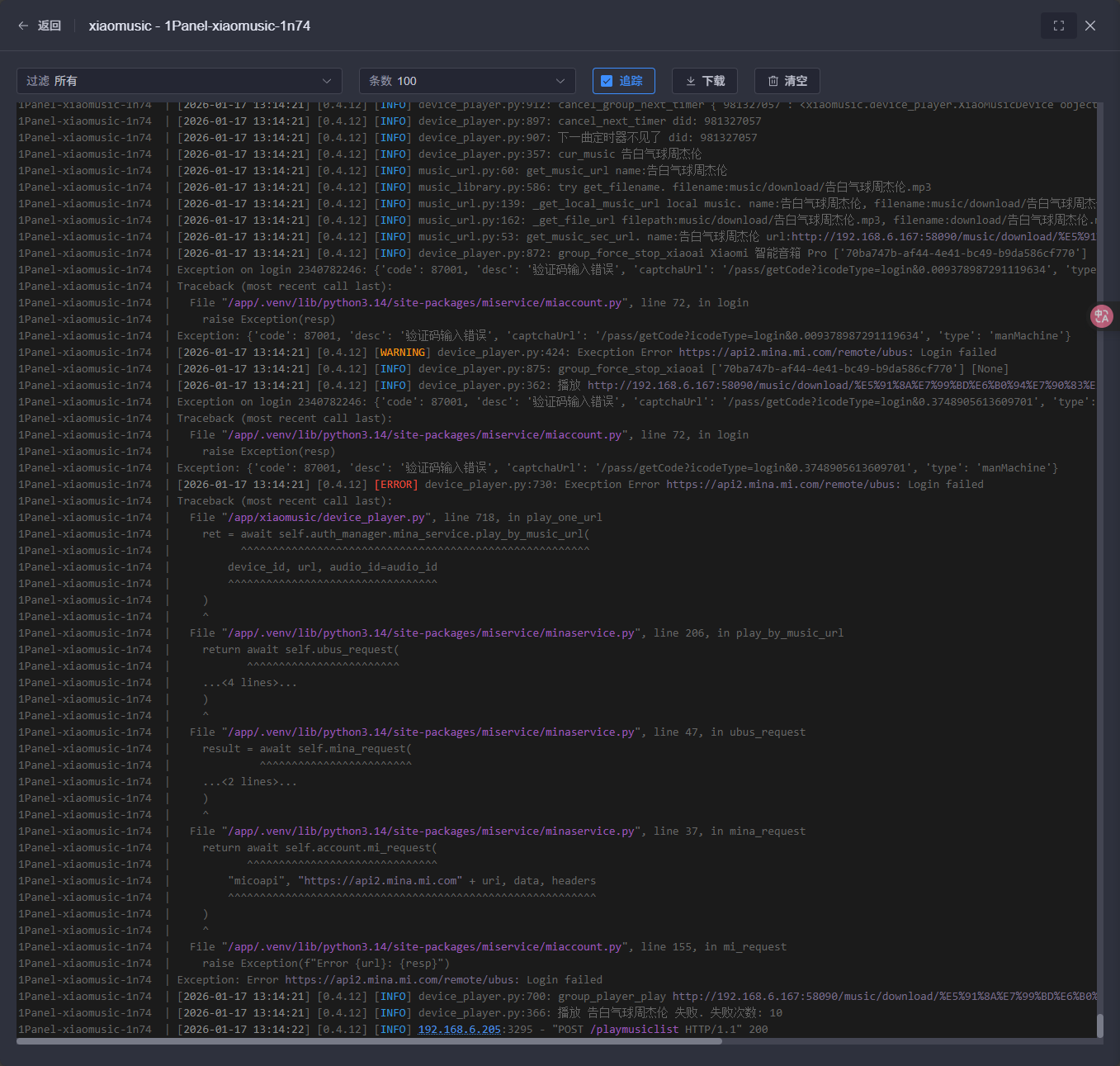
Task: Open the 过滤 所有 filter dropdown
Action: tap(179, 81)
